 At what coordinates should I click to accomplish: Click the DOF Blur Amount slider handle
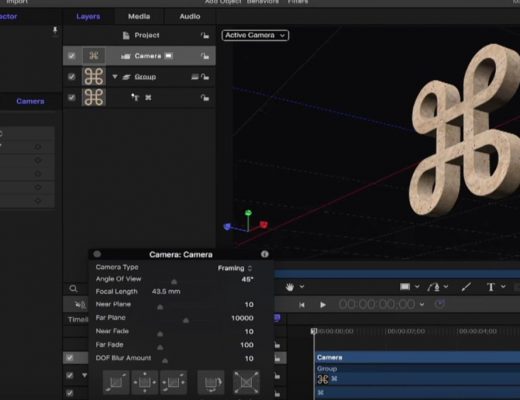click(x=165, y=360)
